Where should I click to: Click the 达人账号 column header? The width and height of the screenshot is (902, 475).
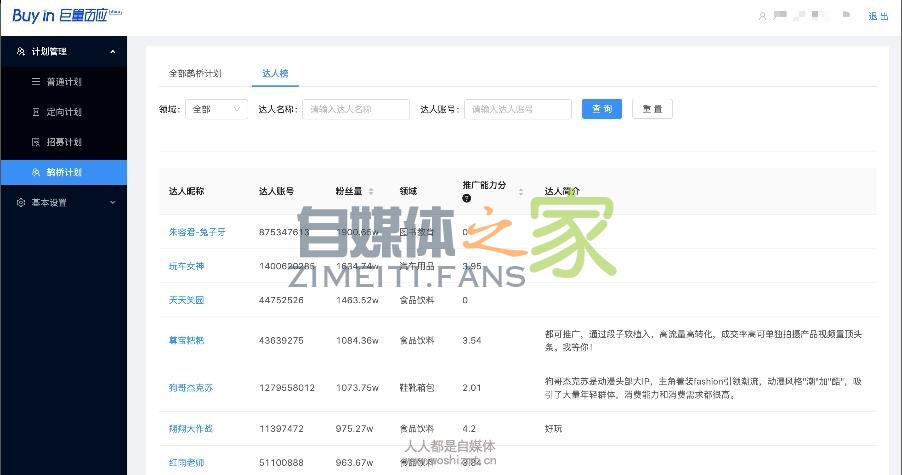(277, 191)
